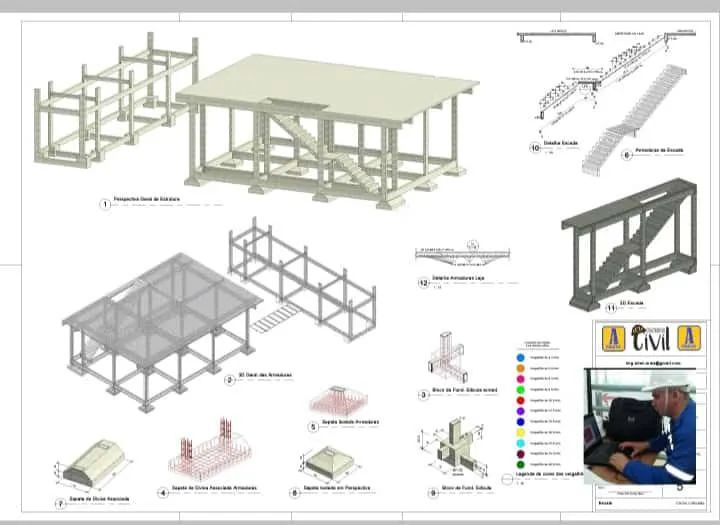This screenshot has width=720, height=525.
Task: Select the maroon legend color circle
Action: (520, 454)
